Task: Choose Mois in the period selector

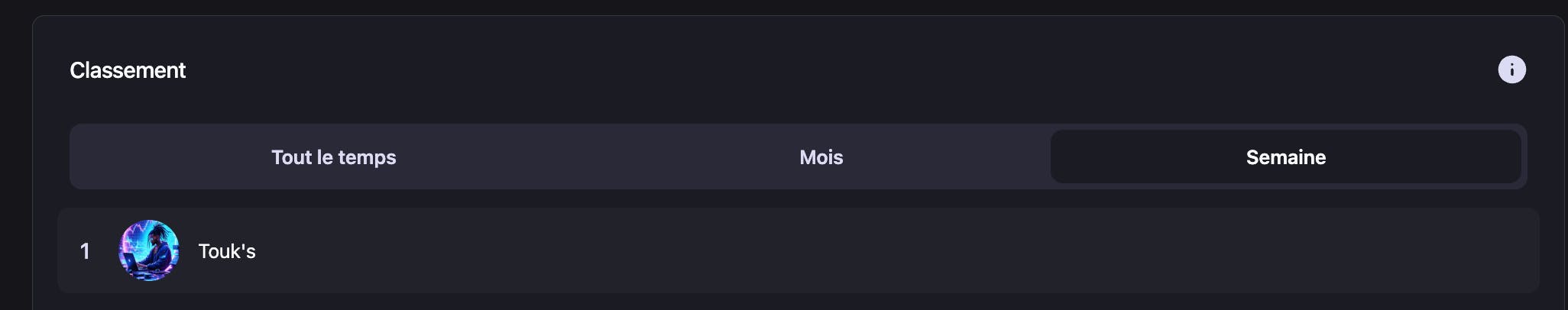Action: [x=821, y=157]
